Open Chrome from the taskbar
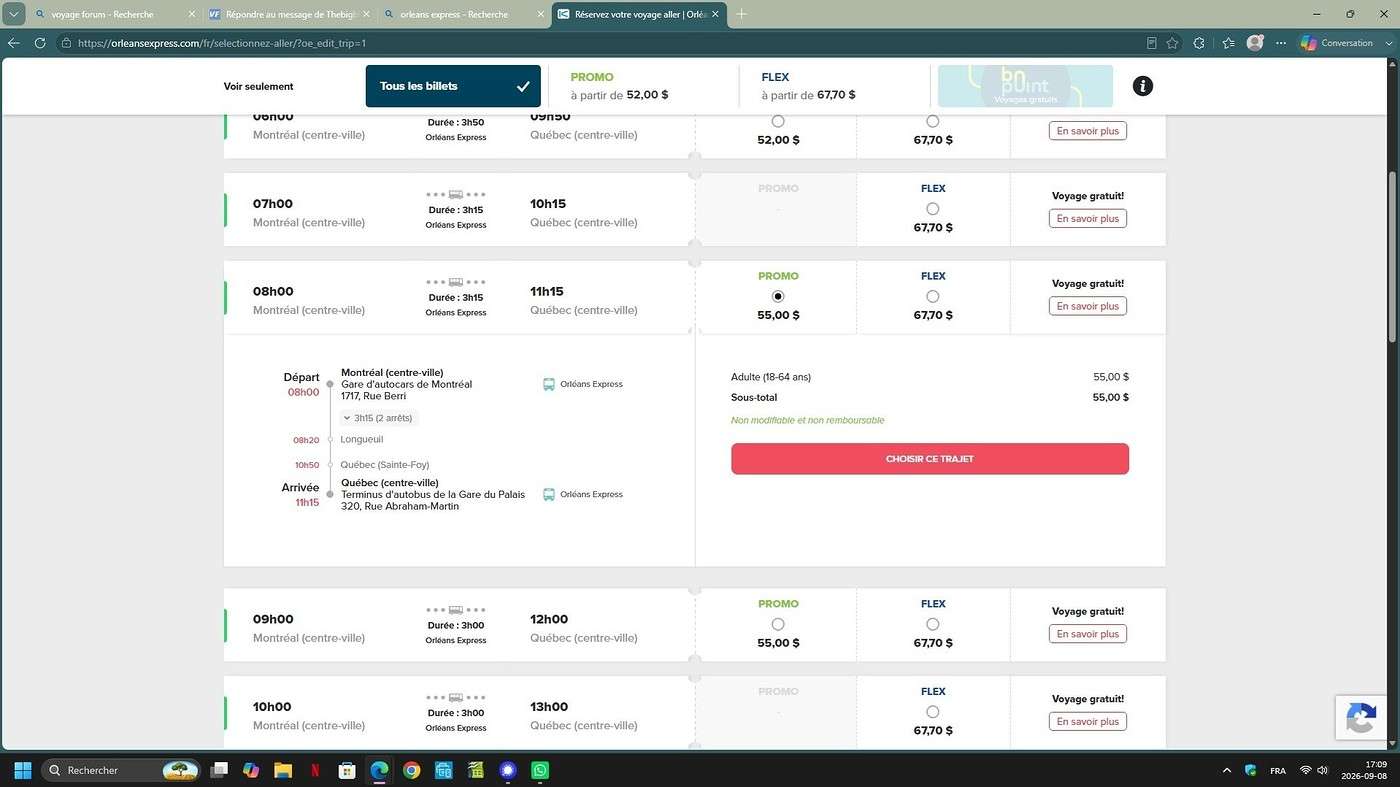Image resolution: width=1400 pixels, height=787 pixels. click(411, 770)
